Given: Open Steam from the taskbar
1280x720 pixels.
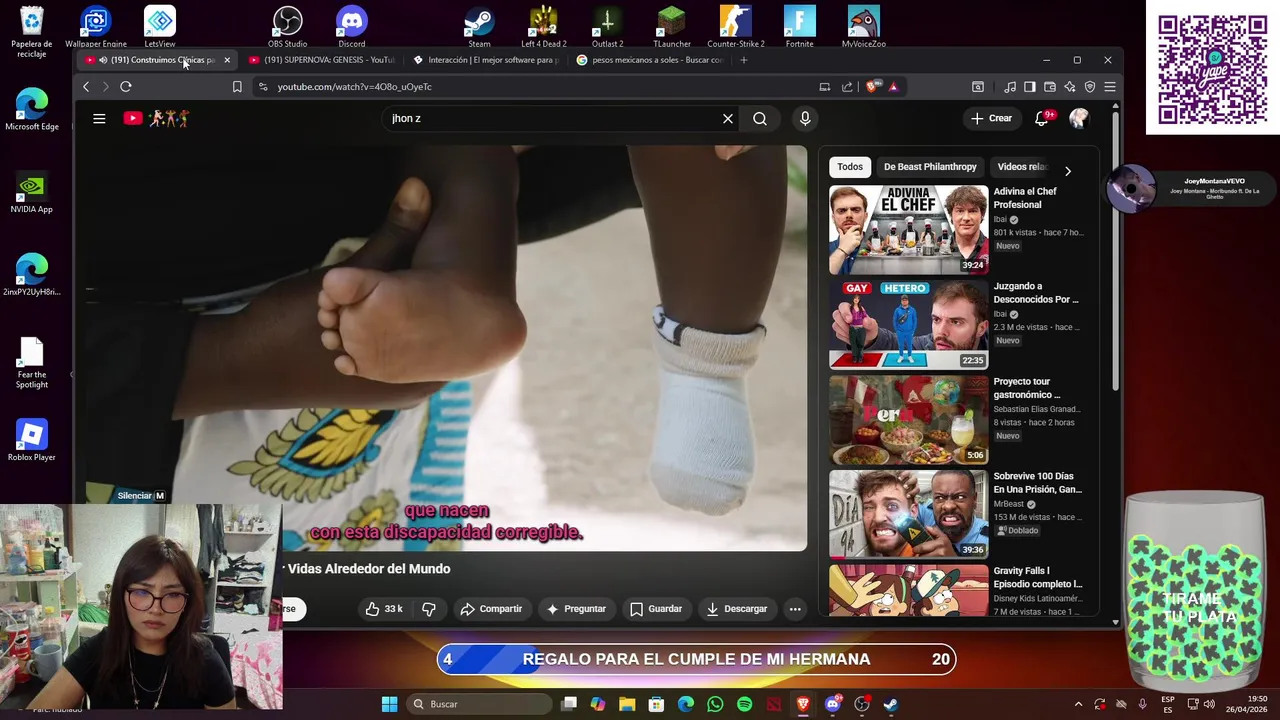Looking at the screenshot, I should 891,704.
